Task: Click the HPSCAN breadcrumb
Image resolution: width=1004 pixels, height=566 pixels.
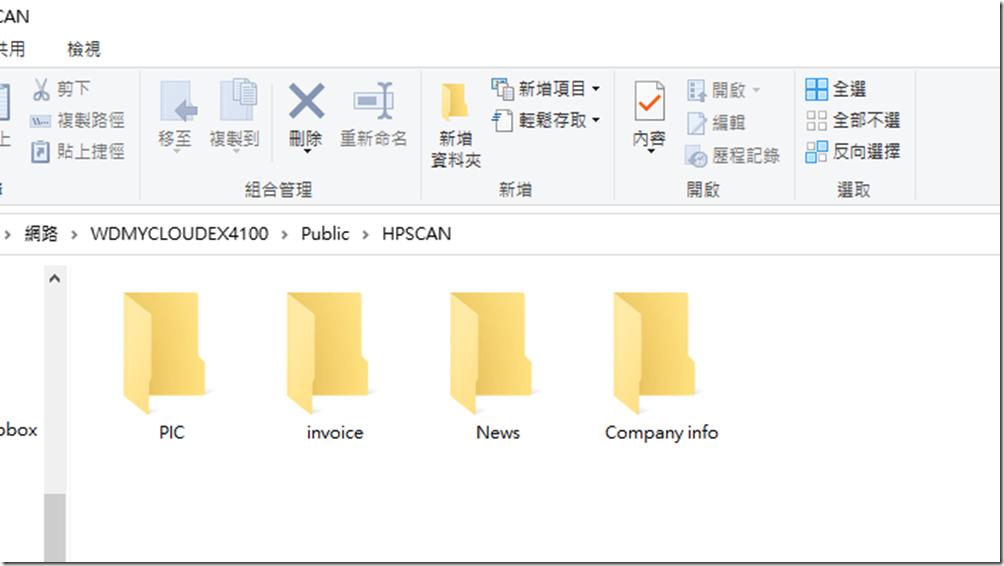Action: (x=417, y=234)
